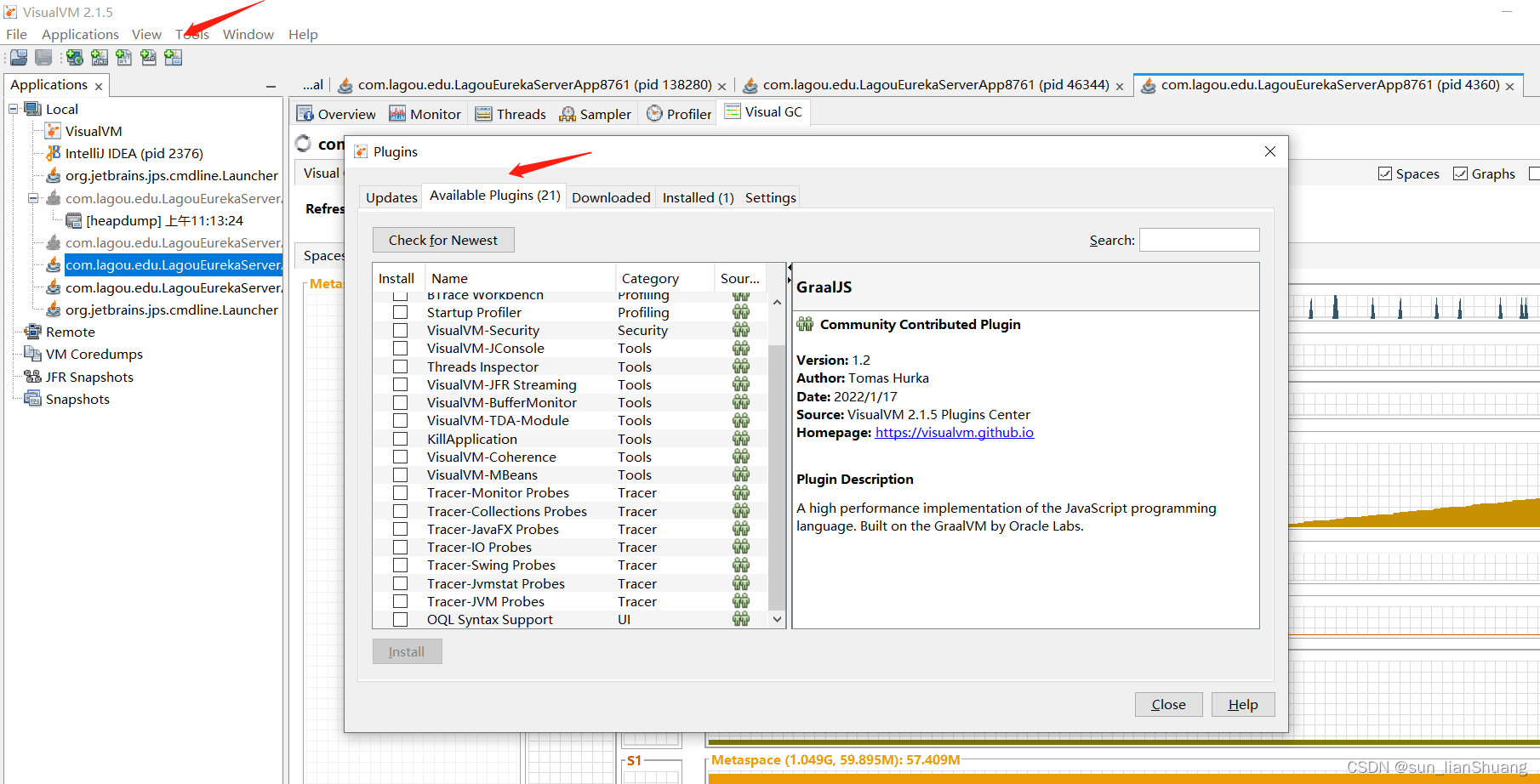Toggle the Spaces checkbox in Visual GC
The width and height of the screenshot is (1540, 784).
[1385, 173]
